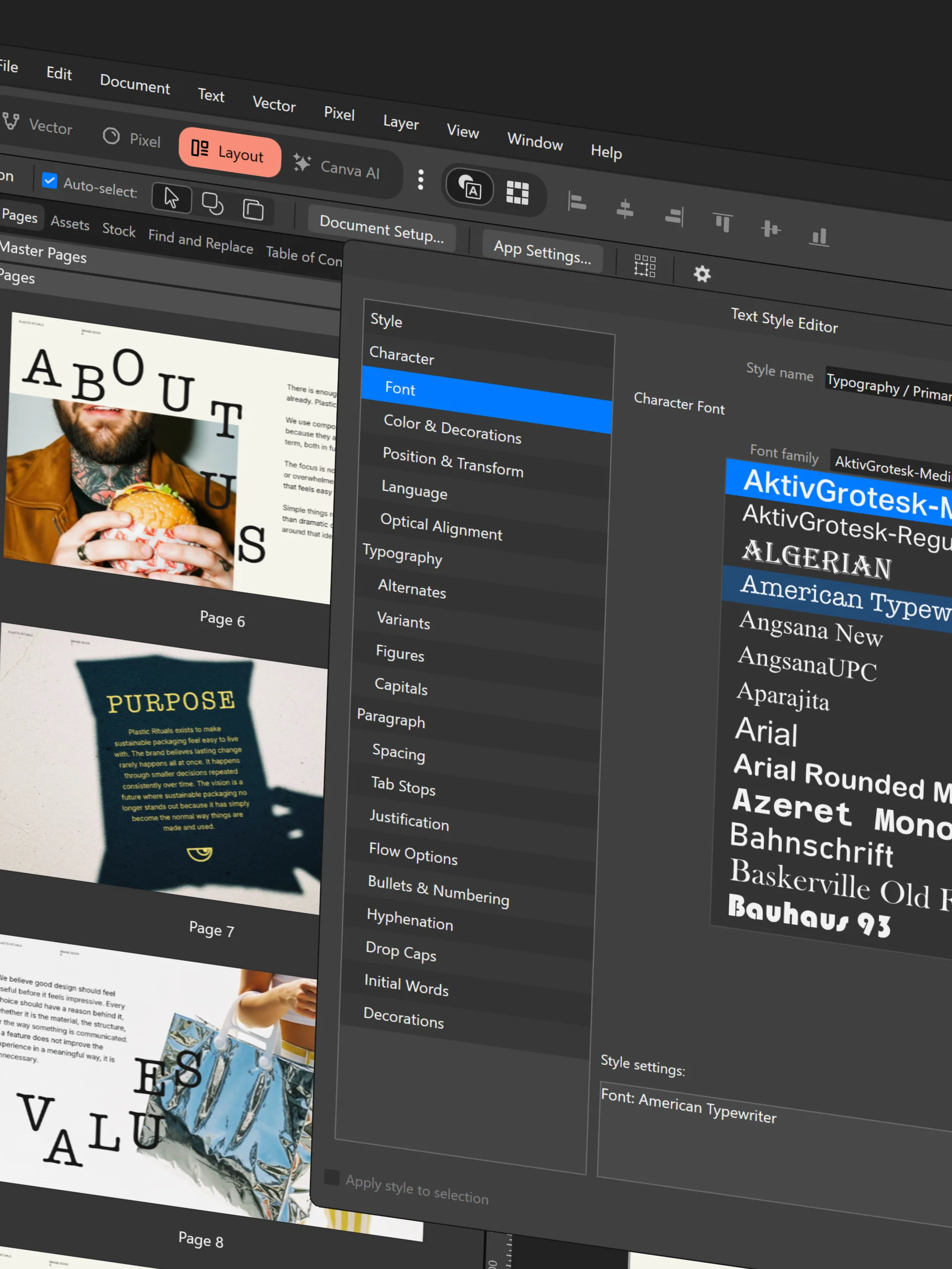Viewport: 952px width, 1269px height.
Task: Choose Angsana New in the font list
Action: [x=811, y=629]
